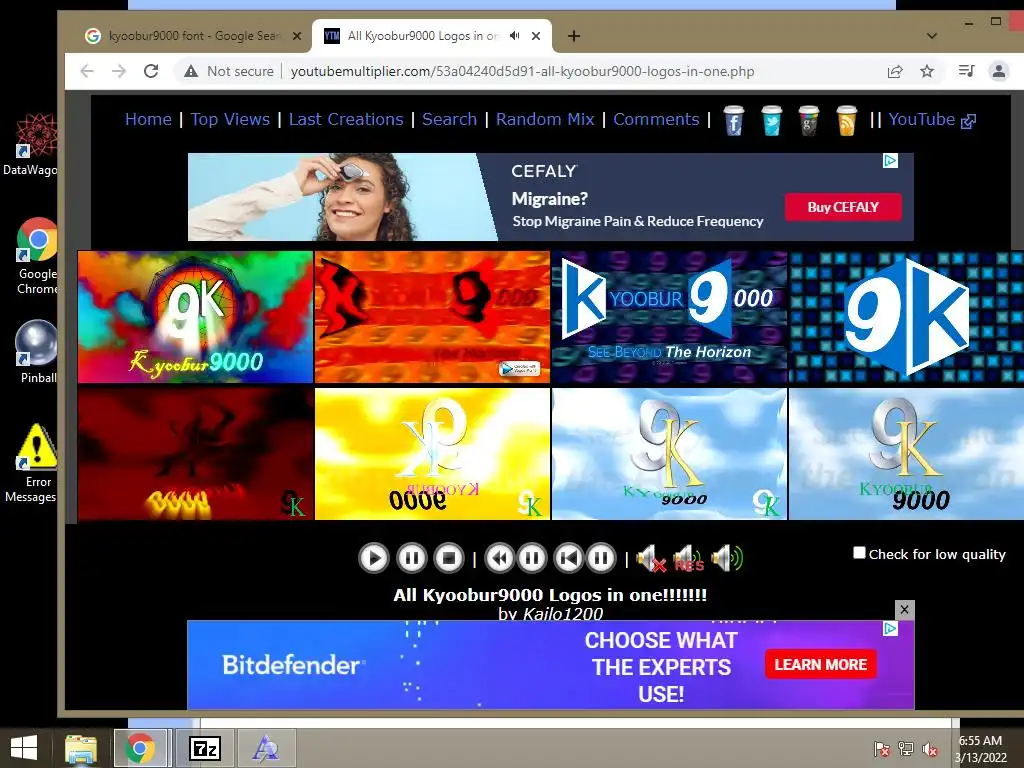Open the letter A app on taskbar
The height and width of the screenshot is (768, 1024).
pos(266,748)
